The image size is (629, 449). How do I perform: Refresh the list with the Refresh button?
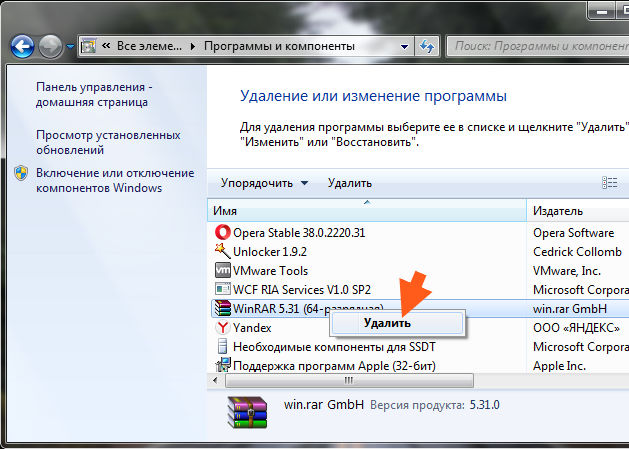click(x=426, y=47)
